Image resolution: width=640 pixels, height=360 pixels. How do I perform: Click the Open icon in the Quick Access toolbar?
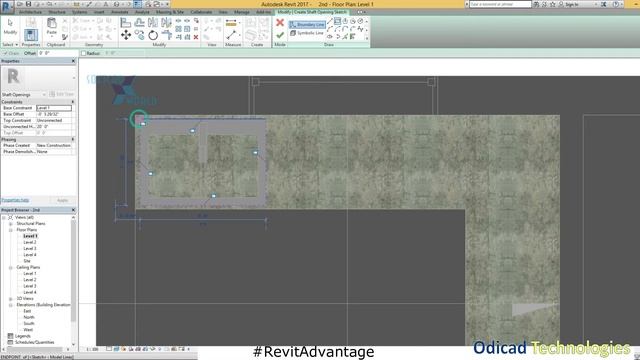(20, 4)
